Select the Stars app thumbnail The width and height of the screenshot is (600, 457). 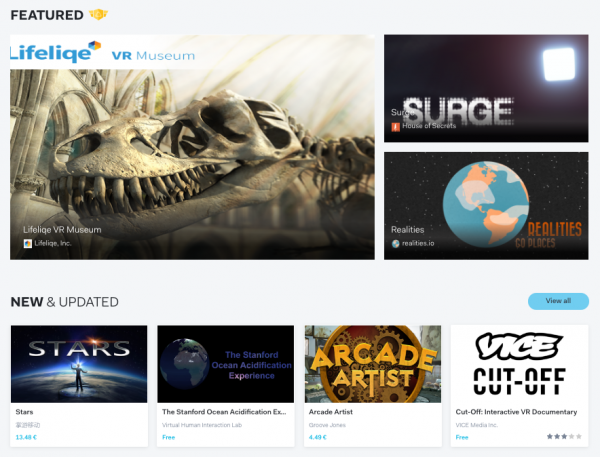78,364
